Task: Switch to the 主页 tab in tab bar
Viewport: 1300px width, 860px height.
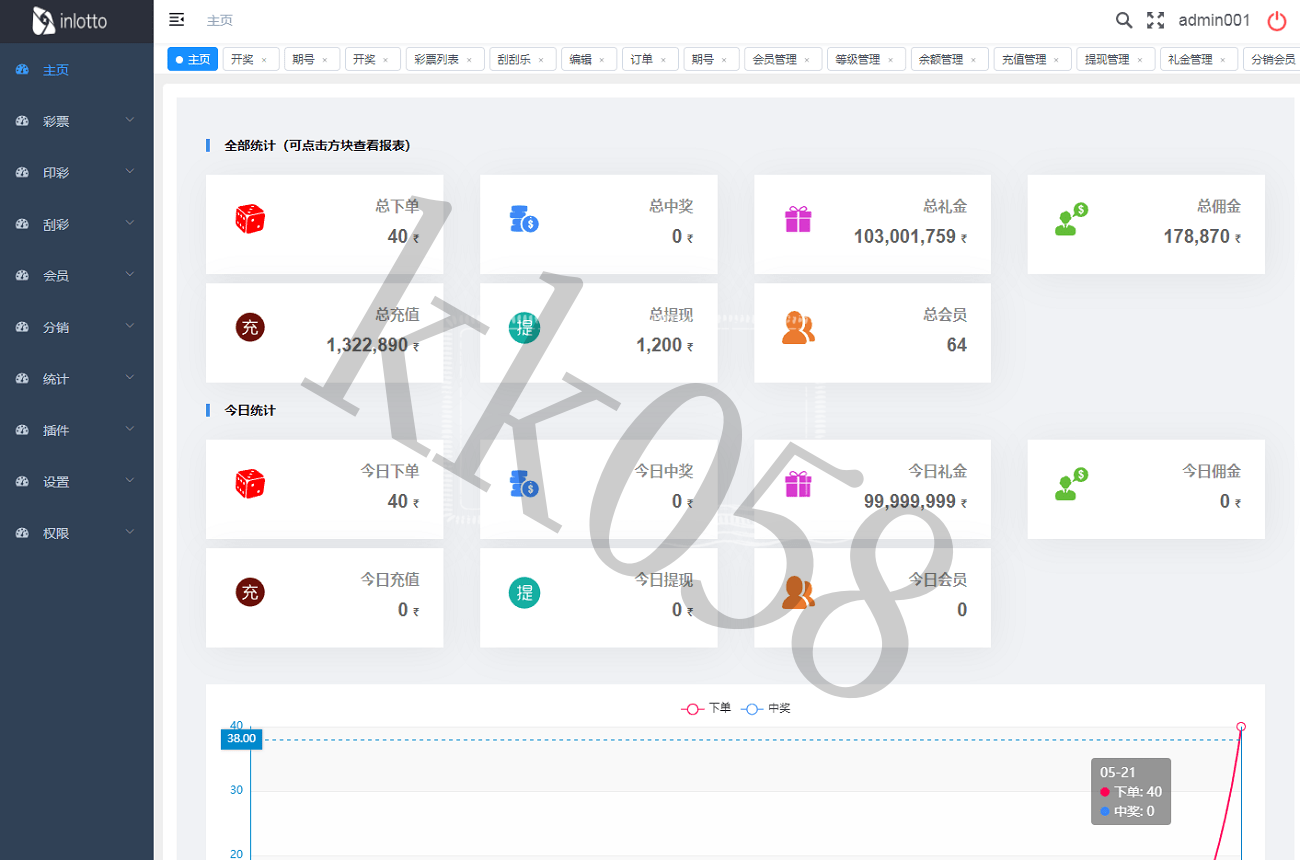Action: [x=193, y=59]
